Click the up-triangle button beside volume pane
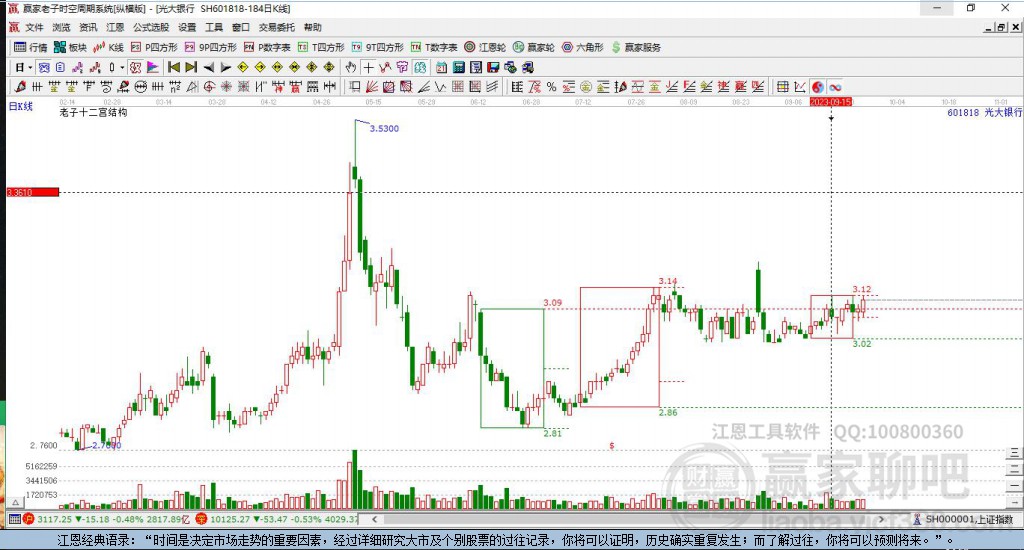Viewport: 1024px width, 550px height. [x=16, y=502]
